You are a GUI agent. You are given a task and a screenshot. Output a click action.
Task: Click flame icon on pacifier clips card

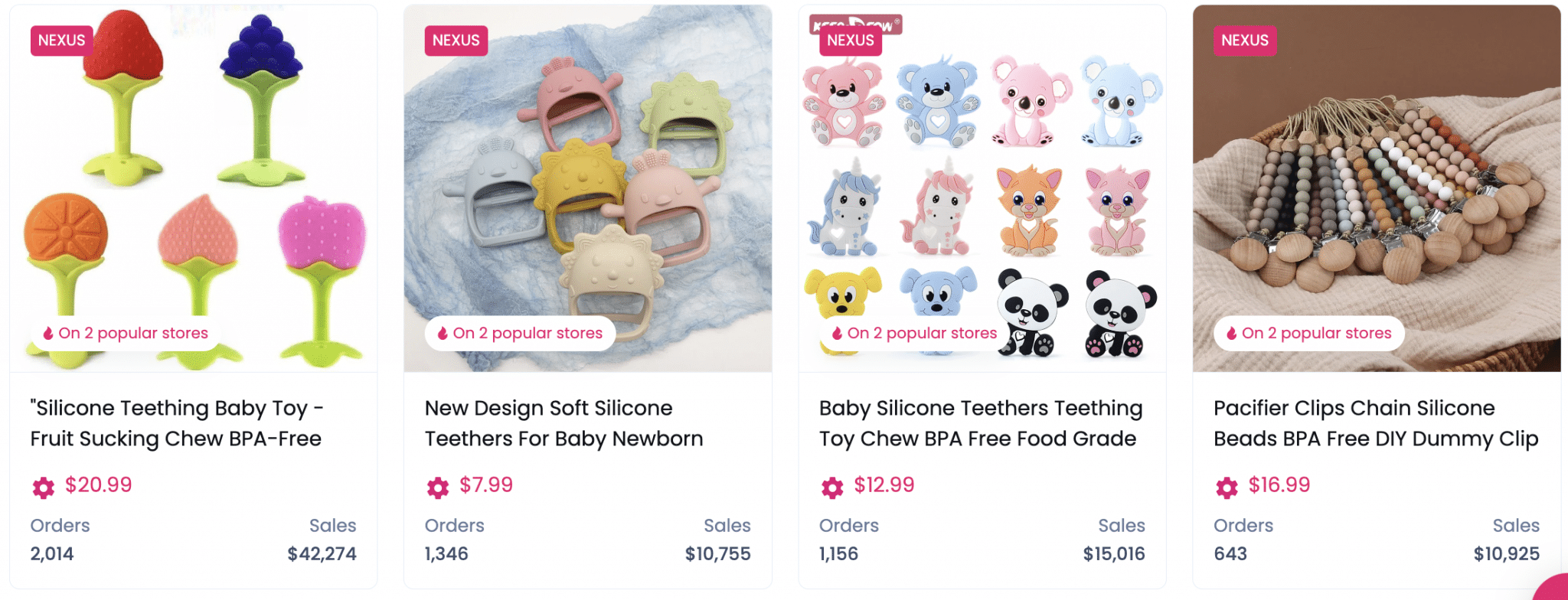(1231, 333)
